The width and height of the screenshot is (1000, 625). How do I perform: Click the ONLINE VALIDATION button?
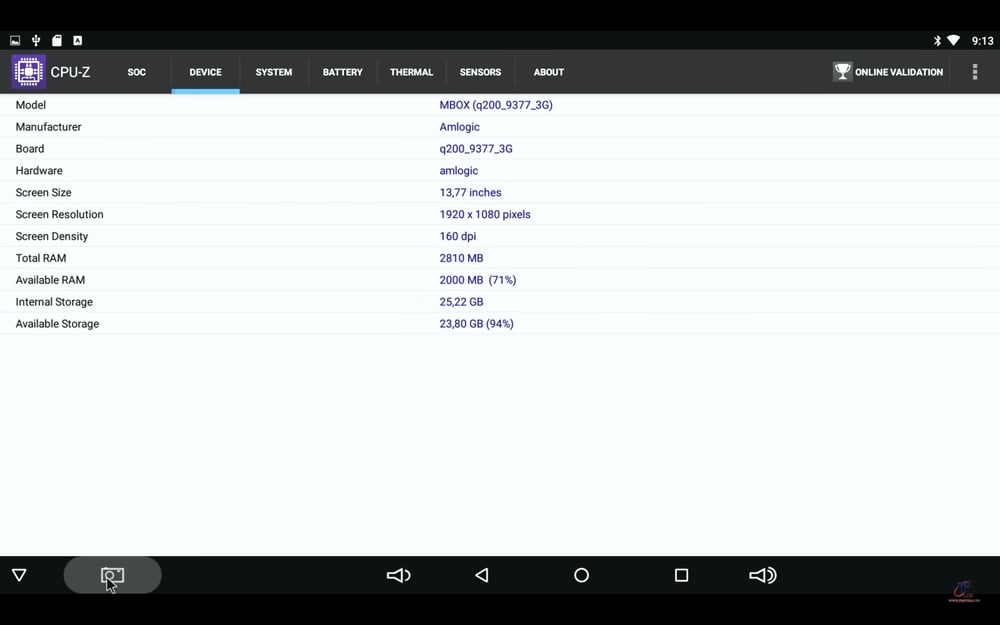(888, 72)
